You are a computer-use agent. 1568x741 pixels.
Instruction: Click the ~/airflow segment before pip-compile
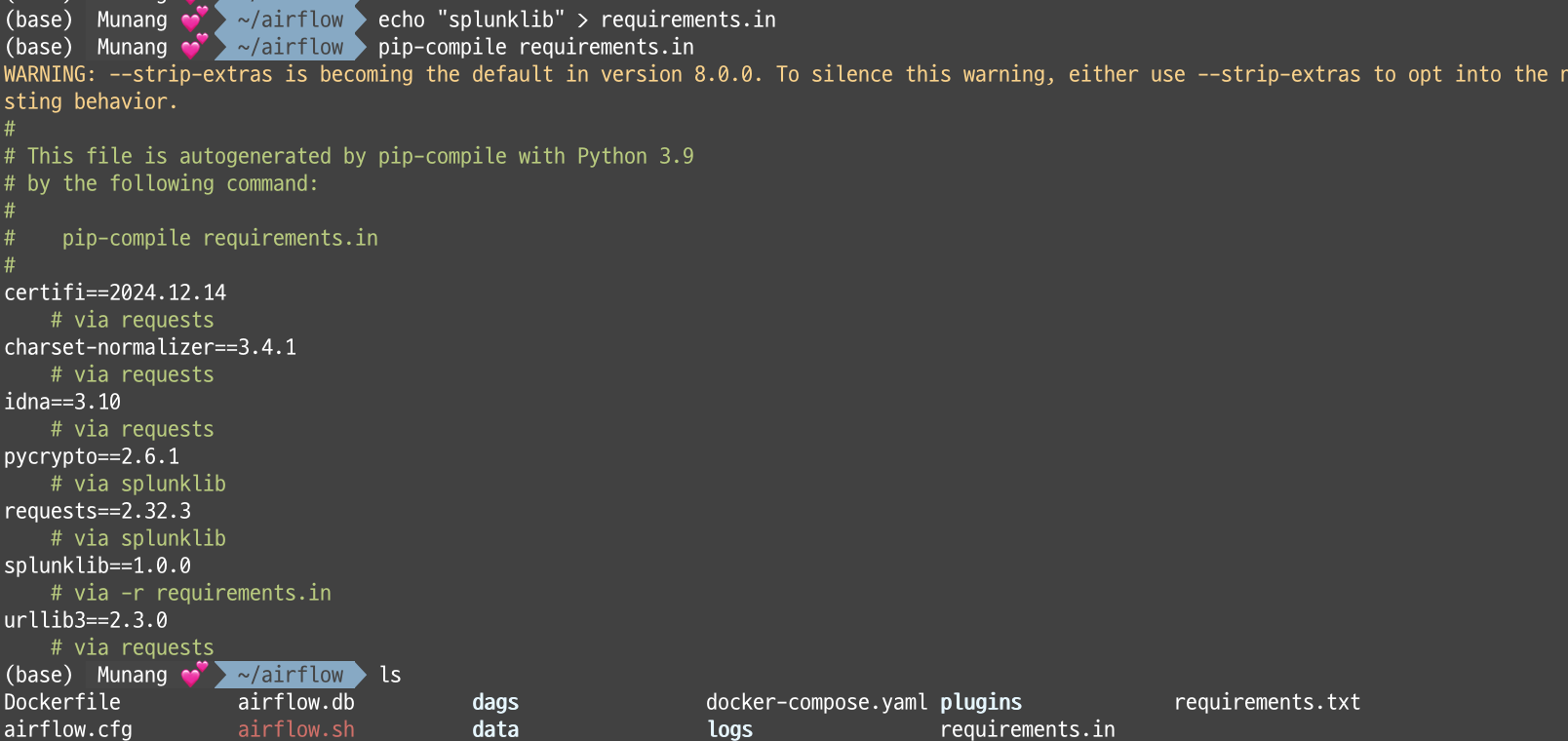click(291, 47)
